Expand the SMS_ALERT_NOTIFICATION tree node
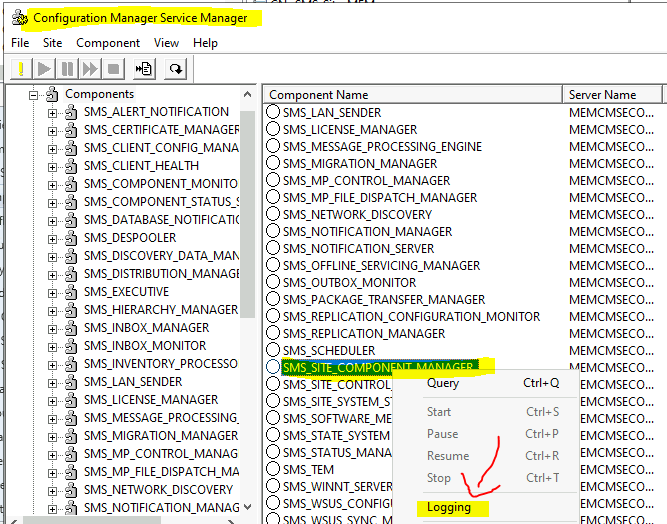 52,114
